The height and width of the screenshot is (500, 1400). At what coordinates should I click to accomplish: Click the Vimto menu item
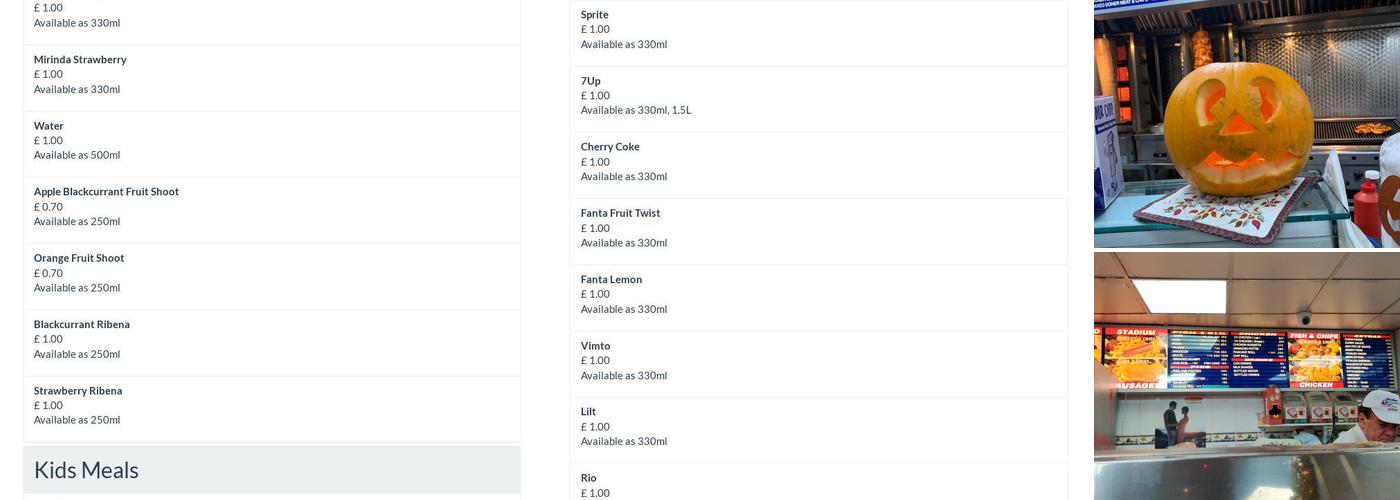coord(595,346)
